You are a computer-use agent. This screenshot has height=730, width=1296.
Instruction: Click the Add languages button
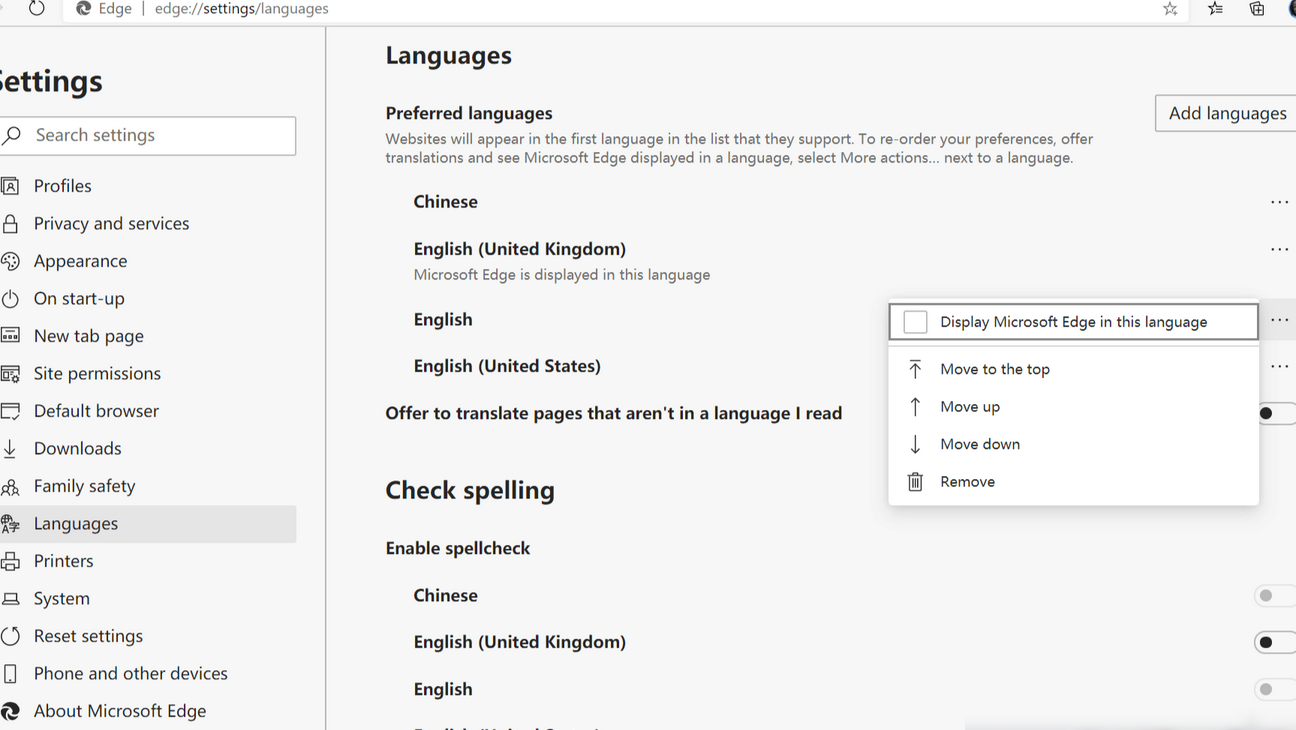1226,113
